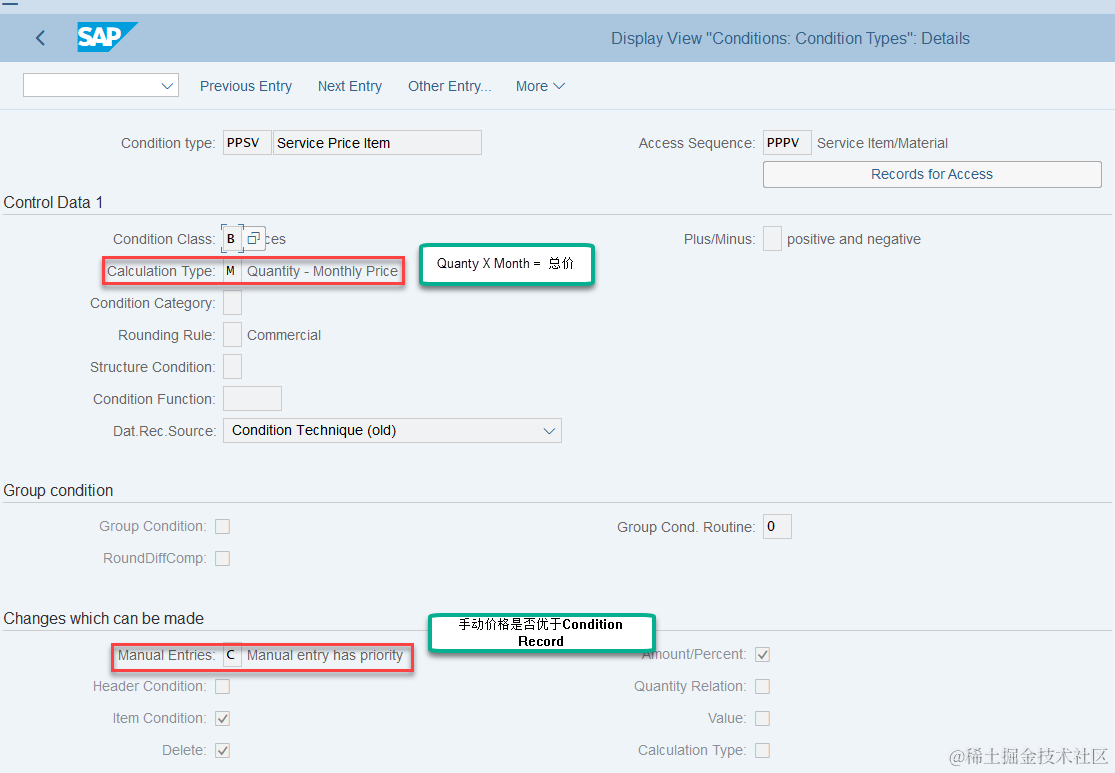Click 'Group condition' section header
This screenshot has height=773, width=1115.
(x=58, y=491)
